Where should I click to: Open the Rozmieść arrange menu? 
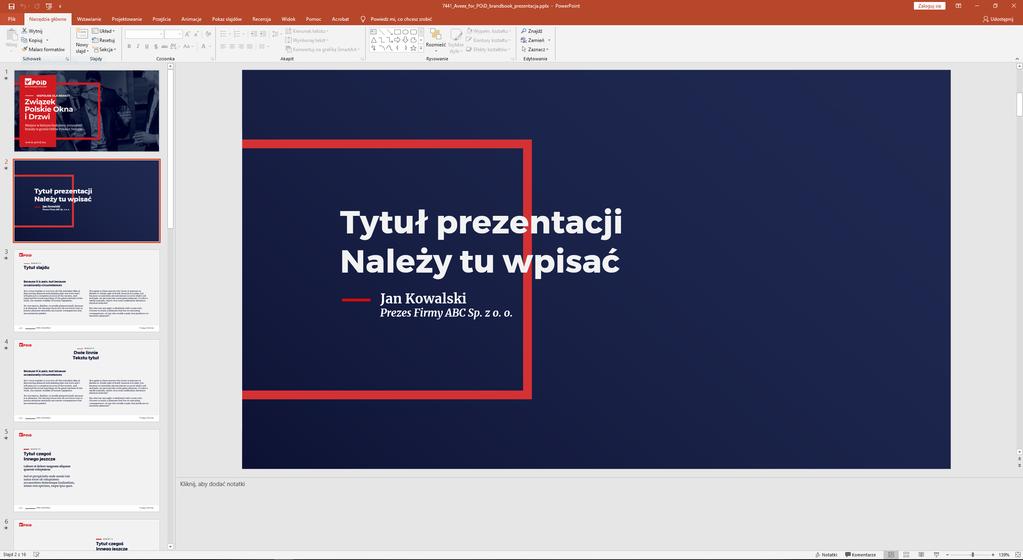pyautogui.click(x=435, y=38)
